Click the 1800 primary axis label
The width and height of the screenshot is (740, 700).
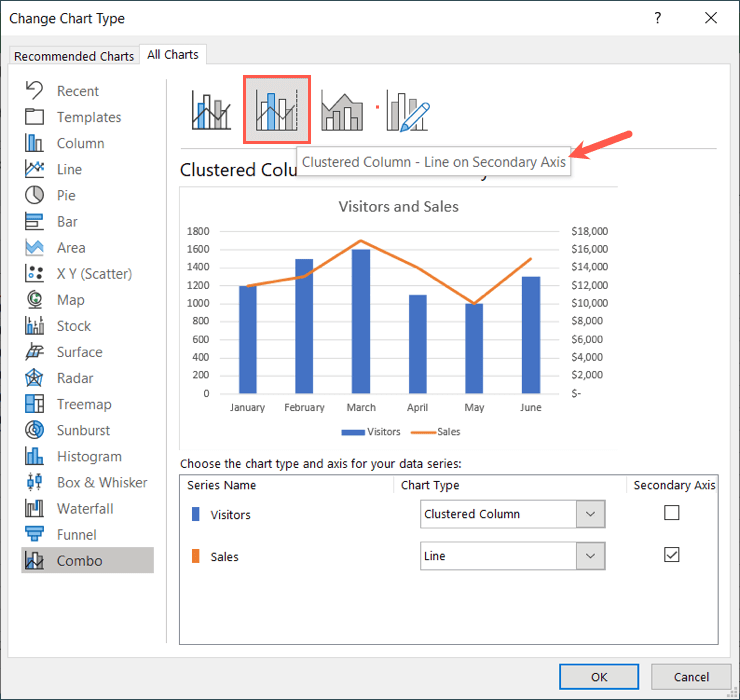pos(198,231)
